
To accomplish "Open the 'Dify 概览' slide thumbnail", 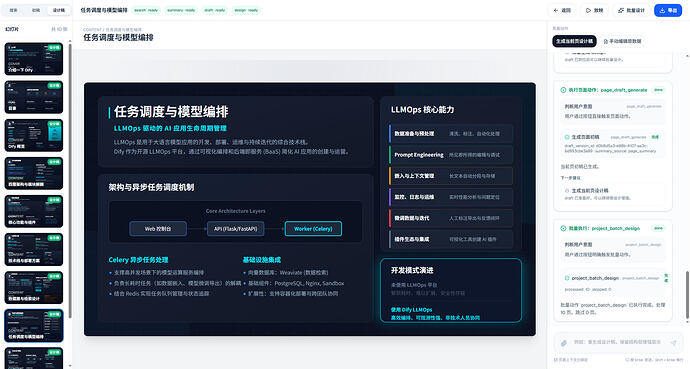I will pyautogui.click(x=34, y=135).
